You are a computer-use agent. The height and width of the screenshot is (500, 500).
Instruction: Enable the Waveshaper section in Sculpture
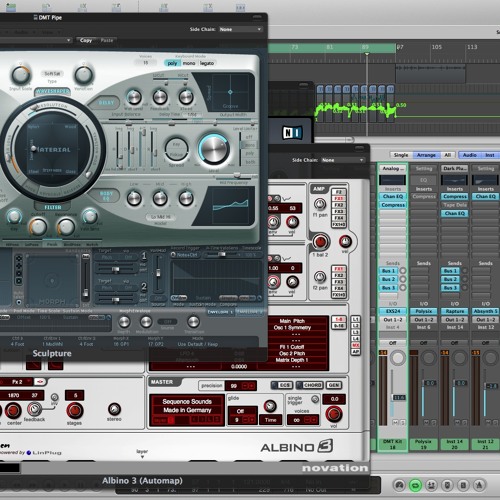point(52,91)
